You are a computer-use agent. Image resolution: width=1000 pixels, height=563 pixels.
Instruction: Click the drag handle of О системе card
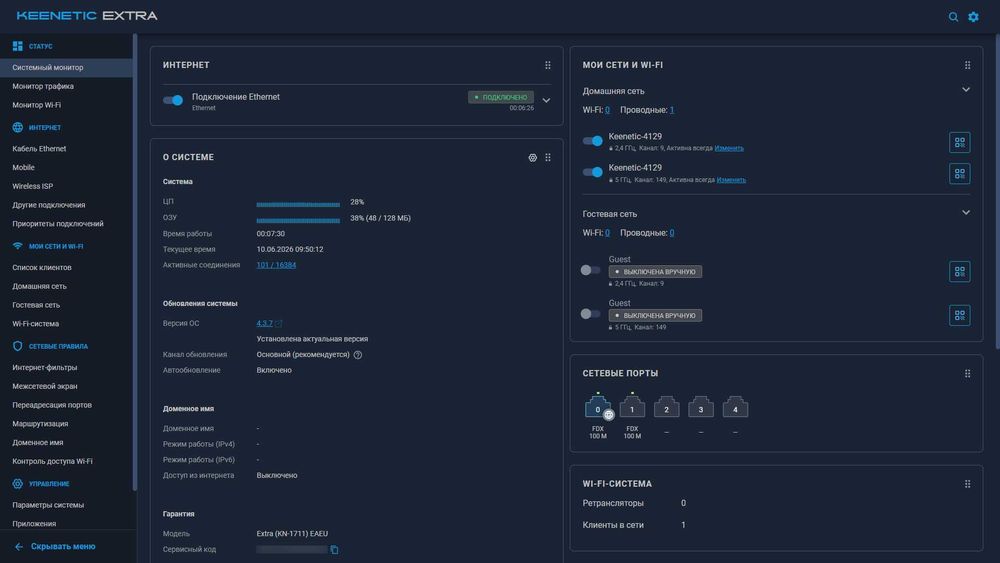point(548,157)
